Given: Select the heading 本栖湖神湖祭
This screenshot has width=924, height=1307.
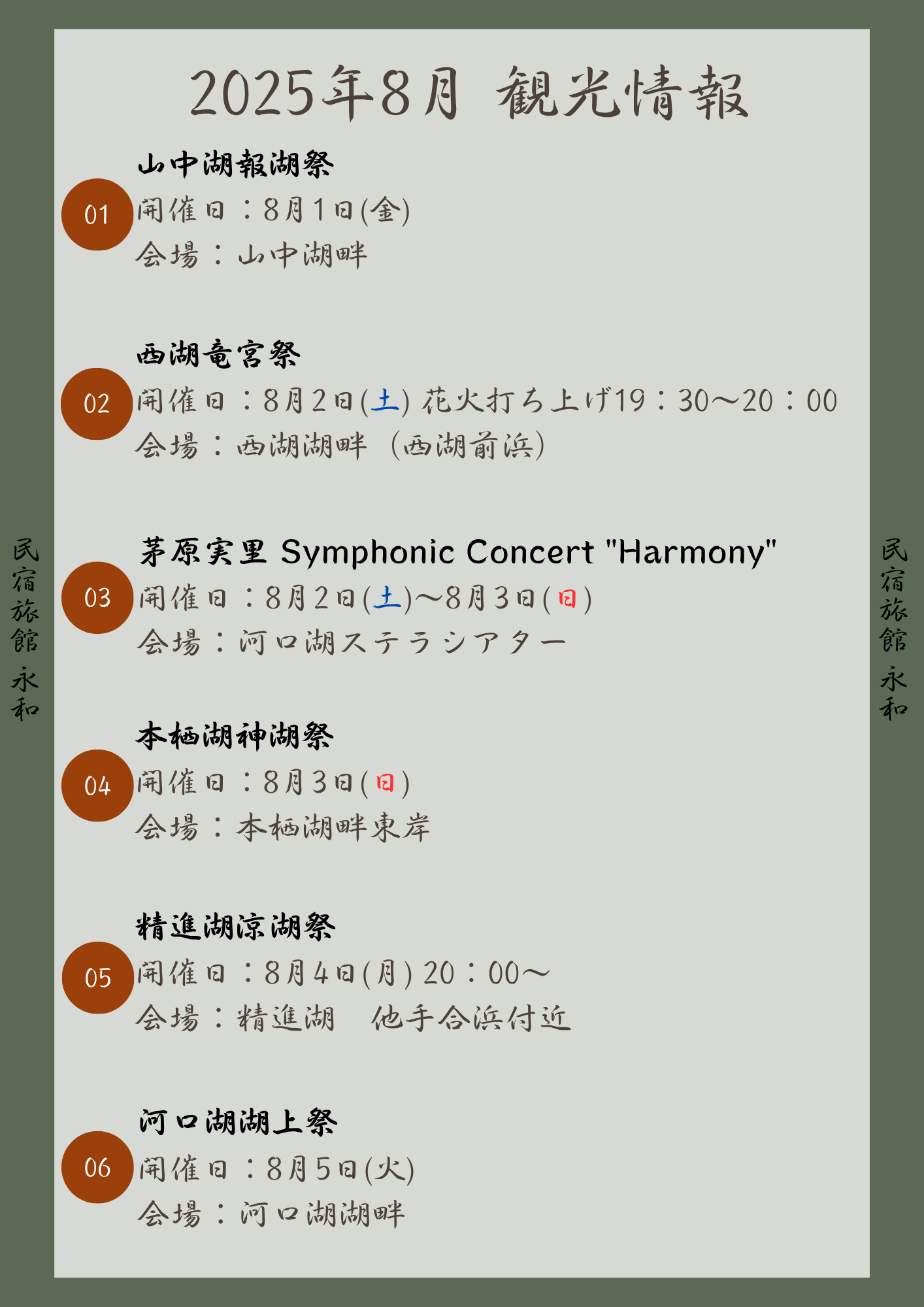Looking at the screenshot, I should (235, 736).
